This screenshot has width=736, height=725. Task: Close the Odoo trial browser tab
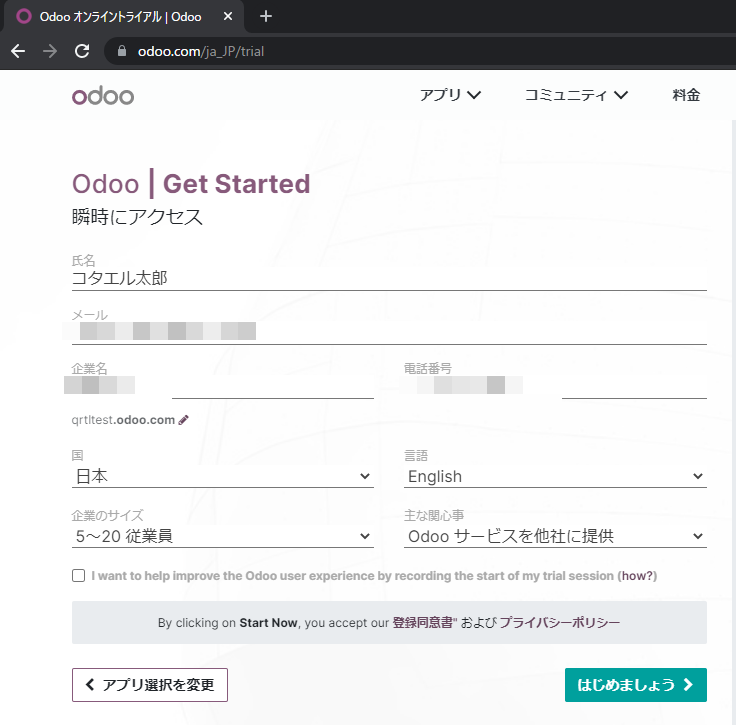tap(228, 16)
